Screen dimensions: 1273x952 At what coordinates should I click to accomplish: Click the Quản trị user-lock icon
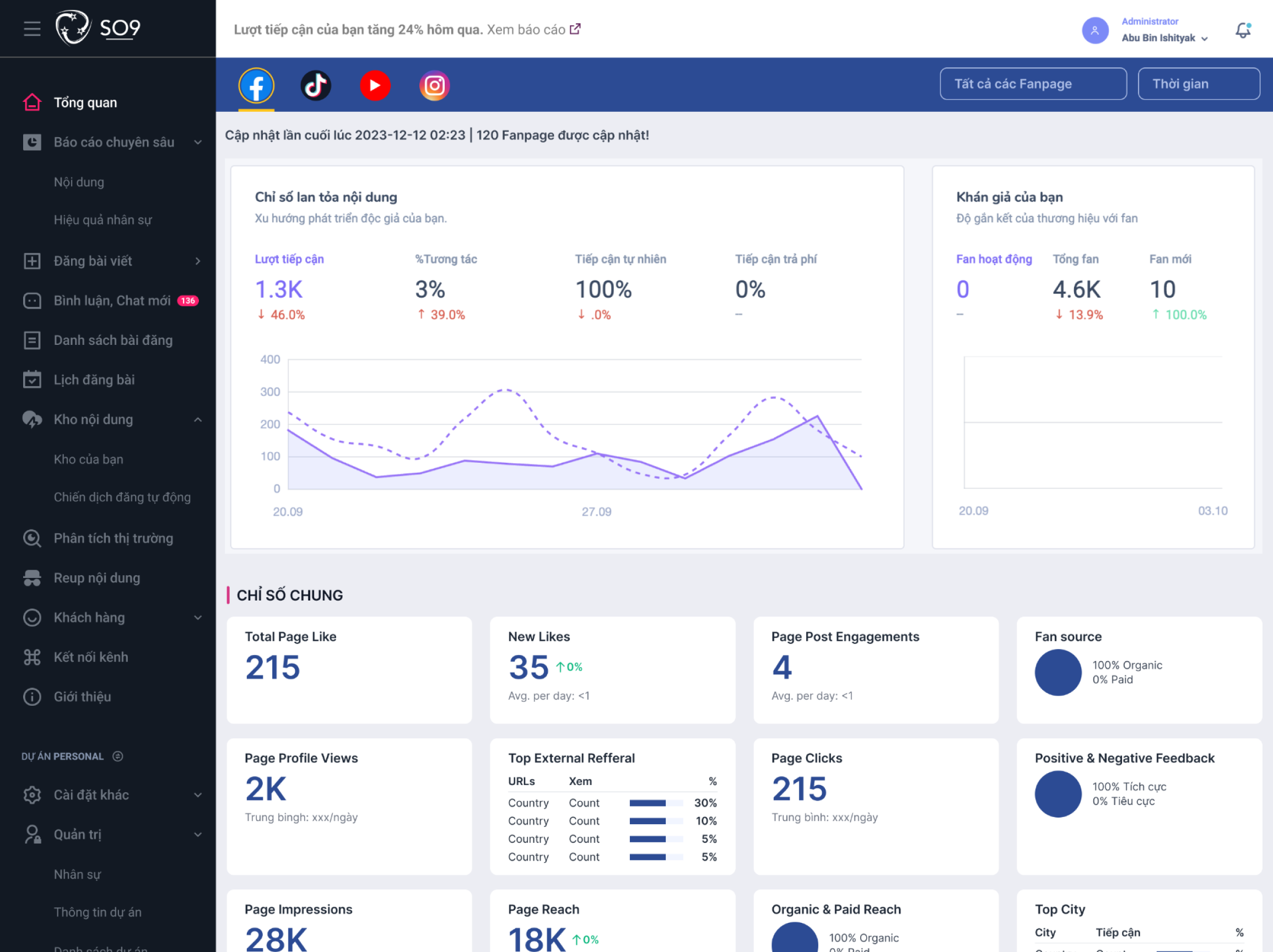tap(32, 835)
